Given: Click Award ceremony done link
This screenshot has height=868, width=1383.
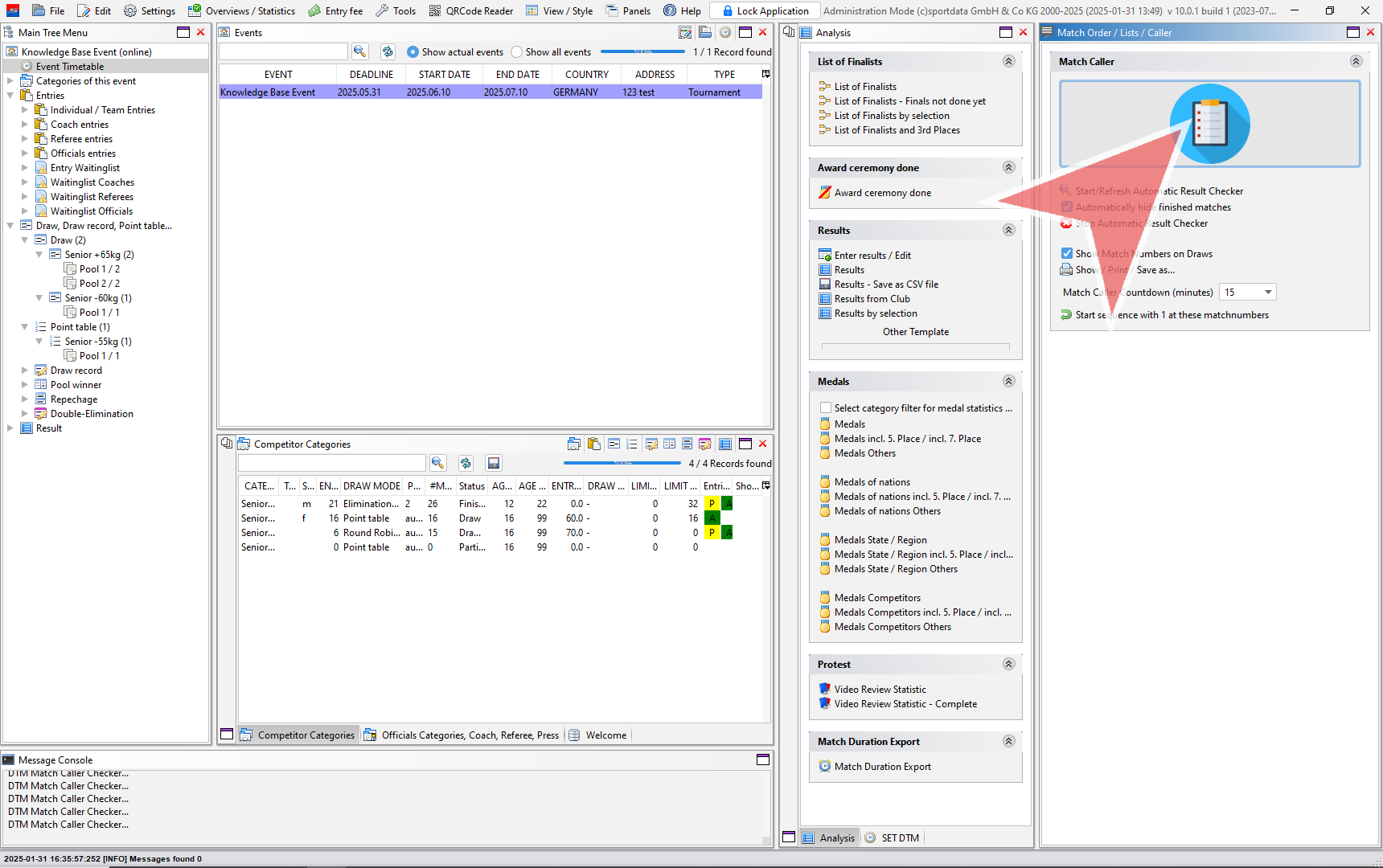Looking at the screenshot, I should tap(882, 193).
